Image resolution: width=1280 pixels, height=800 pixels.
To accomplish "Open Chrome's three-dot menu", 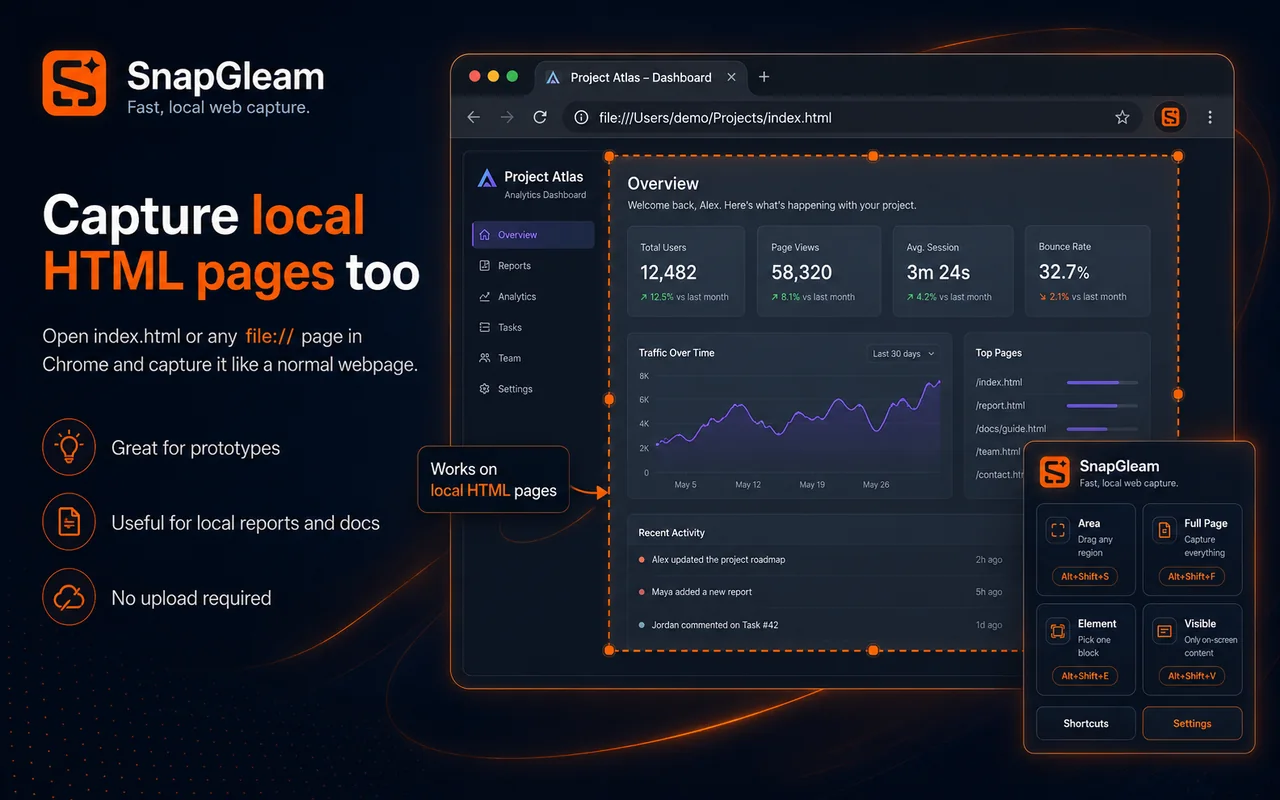I will 1210,117.
